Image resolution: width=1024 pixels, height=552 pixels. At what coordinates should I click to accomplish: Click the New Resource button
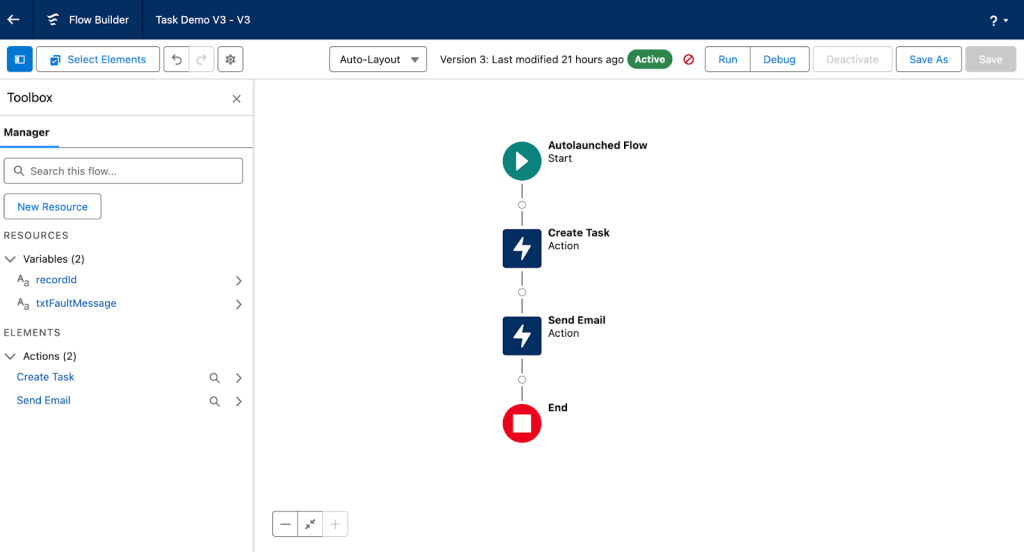point(52,206)
